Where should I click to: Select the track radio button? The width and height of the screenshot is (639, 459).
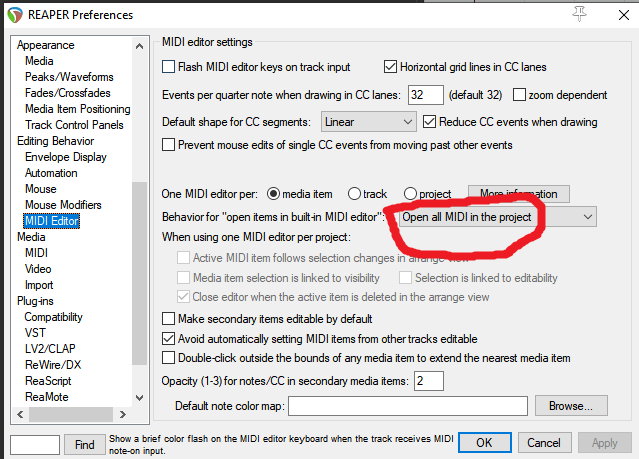pos(354,194)
